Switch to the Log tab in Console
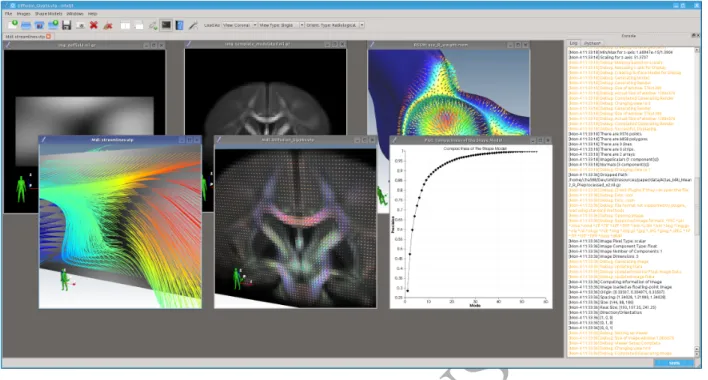This screenshot has height=380, width=708. [x=573, y=43]
